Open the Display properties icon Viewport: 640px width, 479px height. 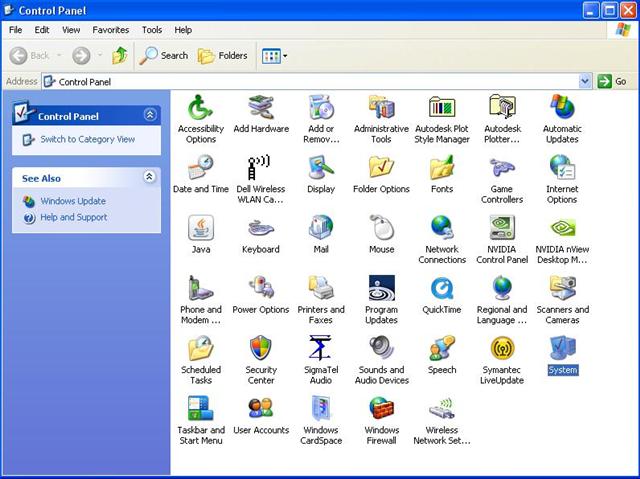pos(321,174)
